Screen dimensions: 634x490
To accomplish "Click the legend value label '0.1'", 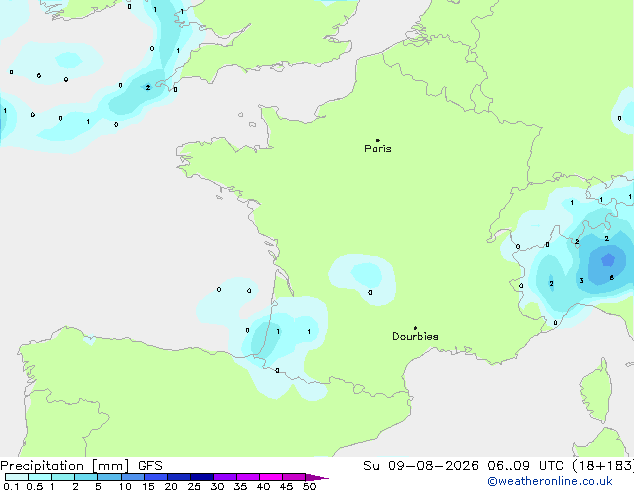I will coord(11,486).
